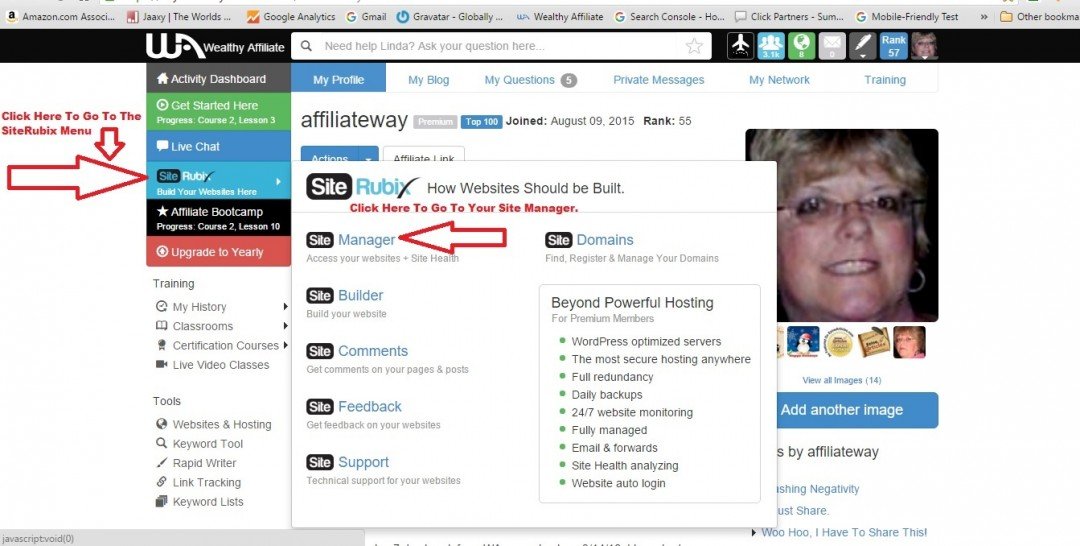Open SiteBuilder link

345,295
